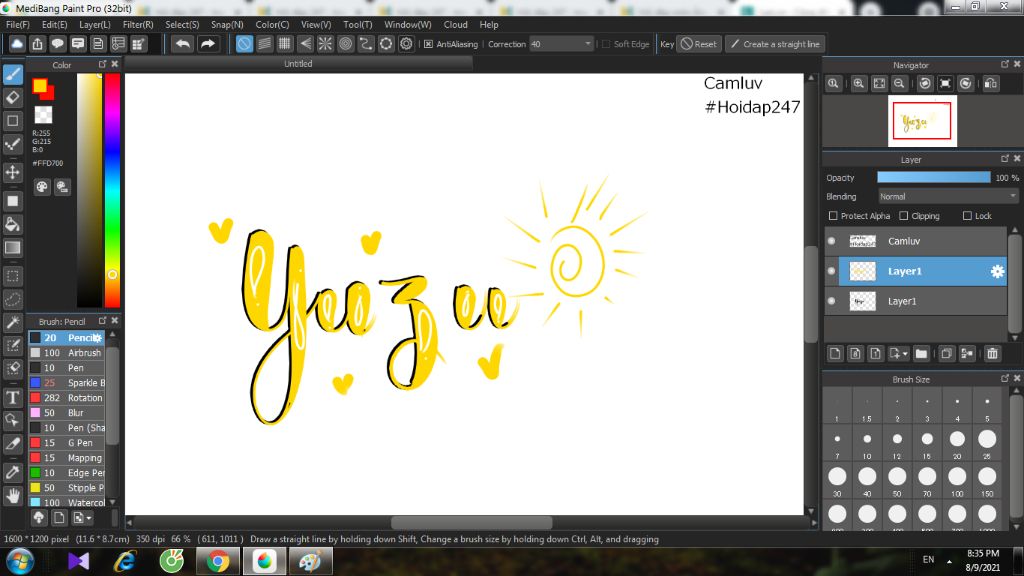1024x576 pixels.
Task: Select the Hand tool
Action: tap(12, 496)
